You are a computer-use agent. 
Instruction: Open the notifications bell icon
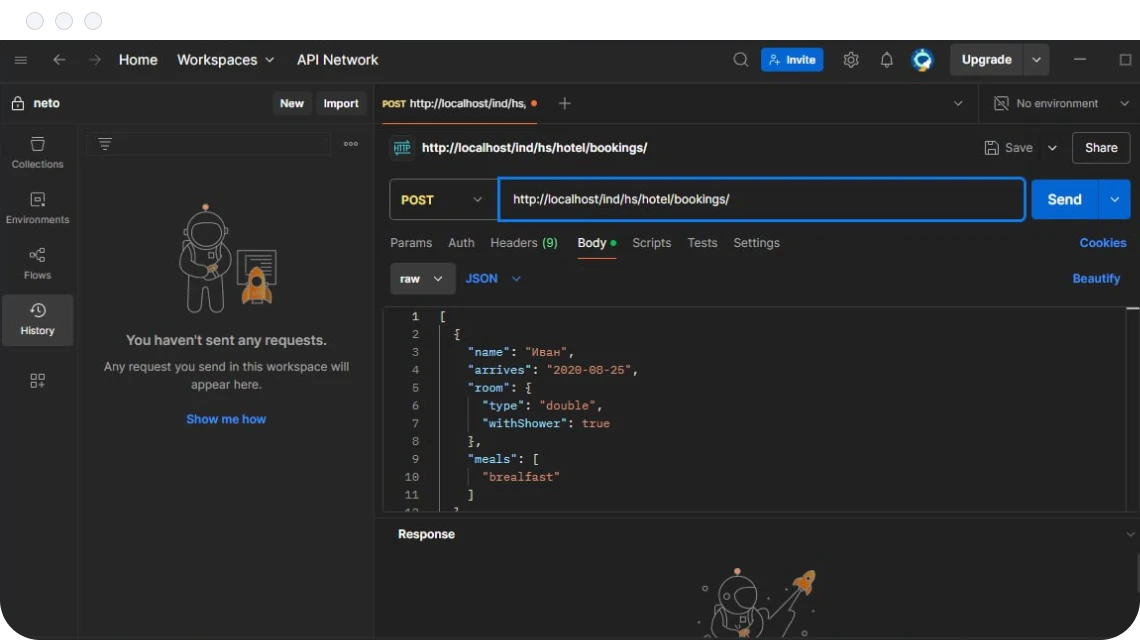point(886,60)
